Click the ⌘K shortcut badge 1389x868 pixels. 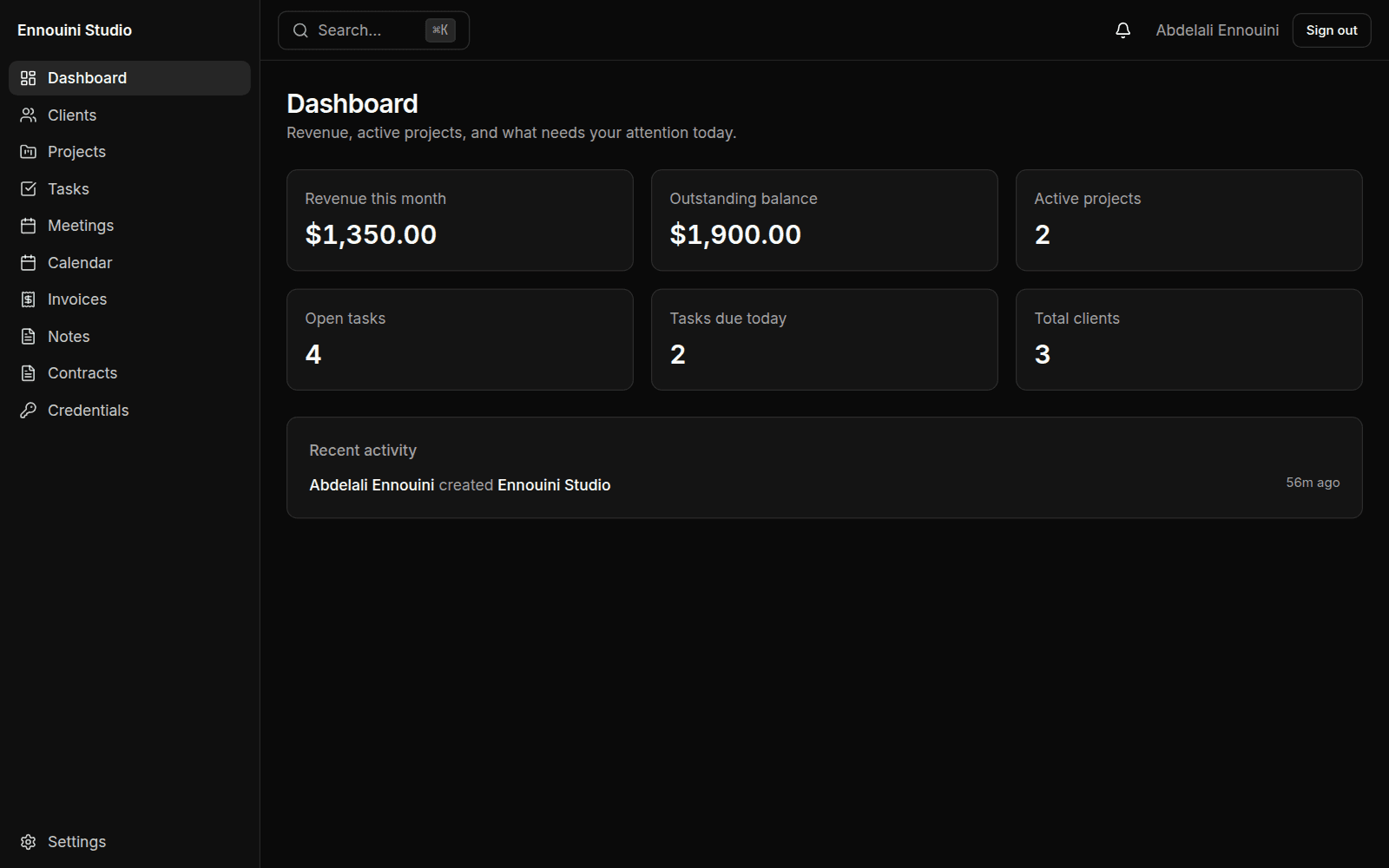pyautogui.click(x=440, y=30)
